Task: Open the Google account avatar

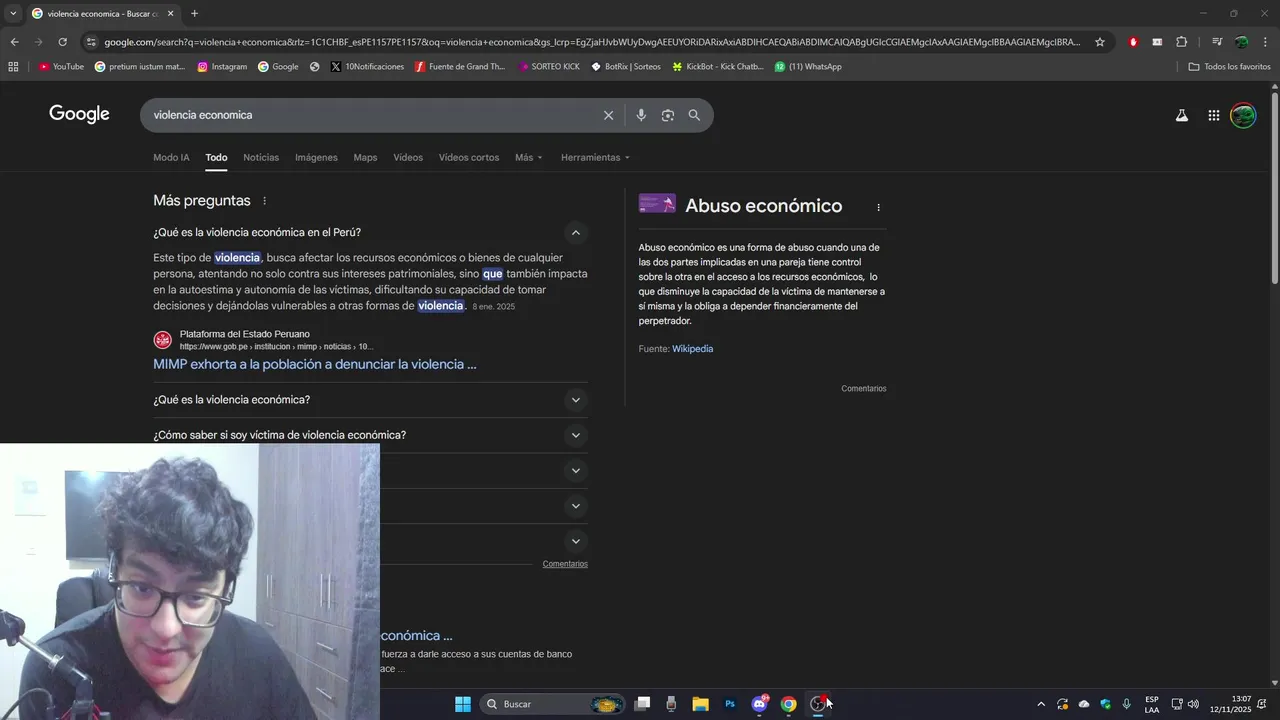Action: pyautogui.click(x=1243, y=115)
